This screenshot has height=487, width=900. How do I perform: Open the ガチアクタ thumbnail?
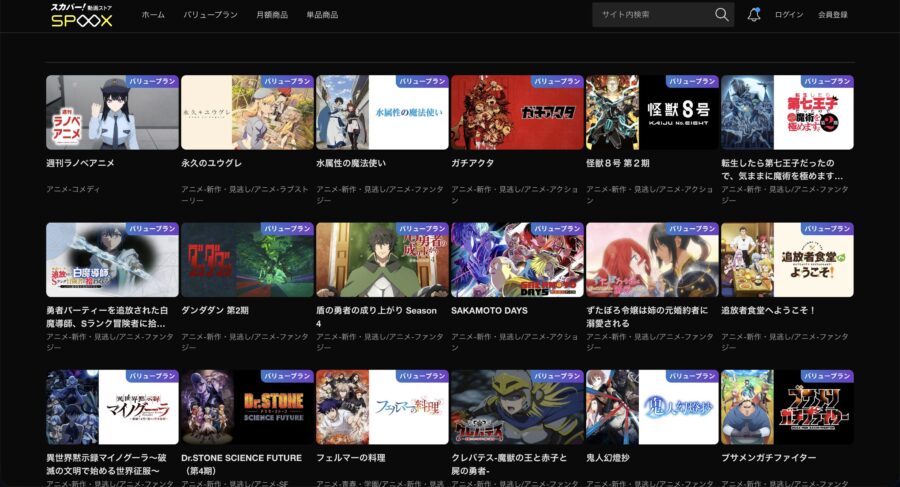[x=517, y=112]
